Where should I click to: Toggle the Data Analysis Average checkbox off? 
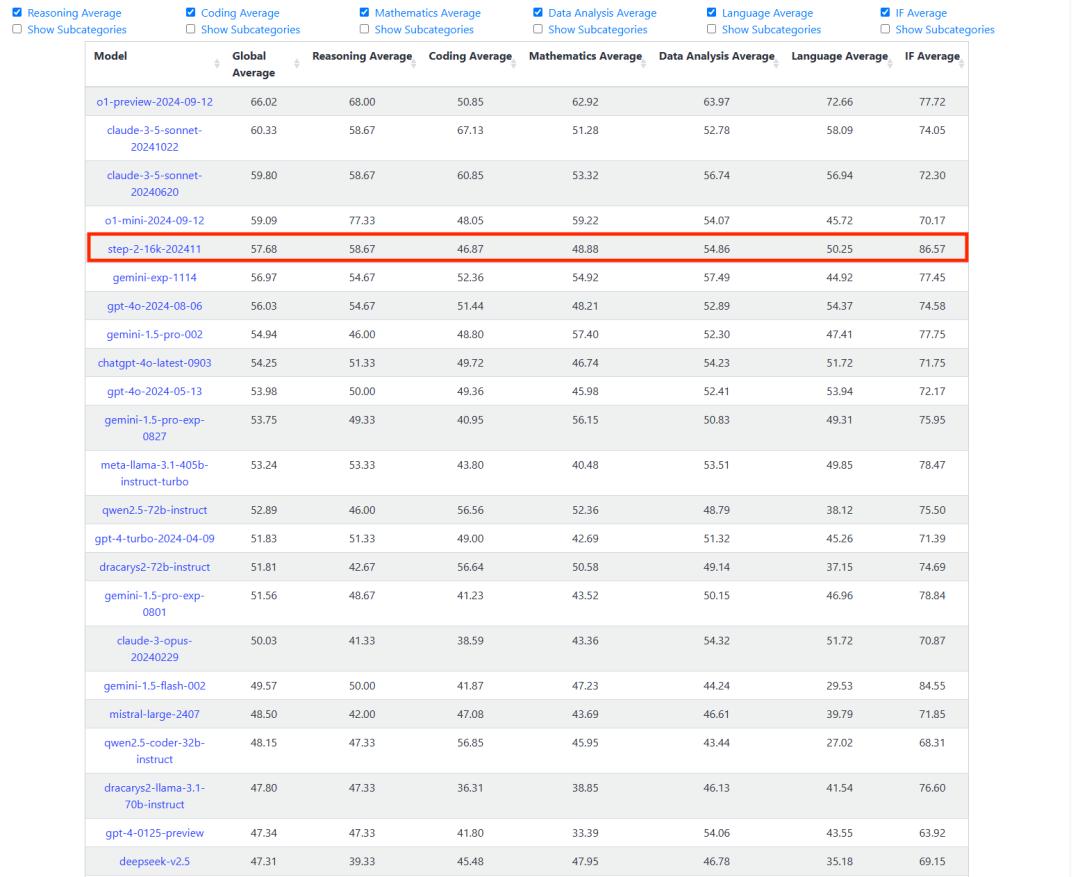(538, 13)
